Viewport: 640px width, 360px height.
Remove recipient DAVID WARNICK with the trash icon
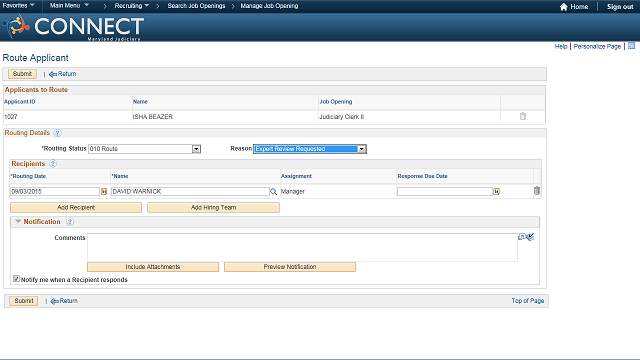coord(537,191)
